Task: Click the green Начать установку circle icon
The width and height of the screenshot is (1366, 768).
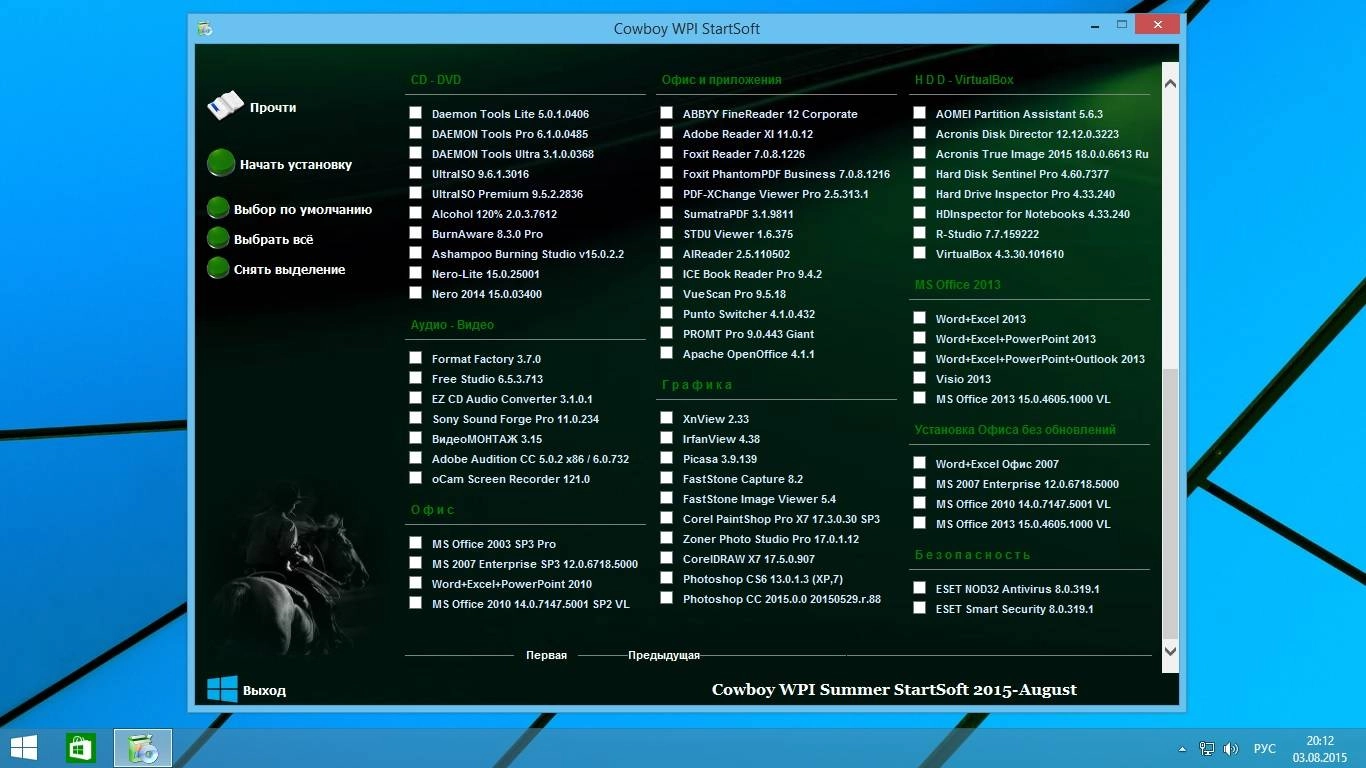Action: click(x=221, y=164)
